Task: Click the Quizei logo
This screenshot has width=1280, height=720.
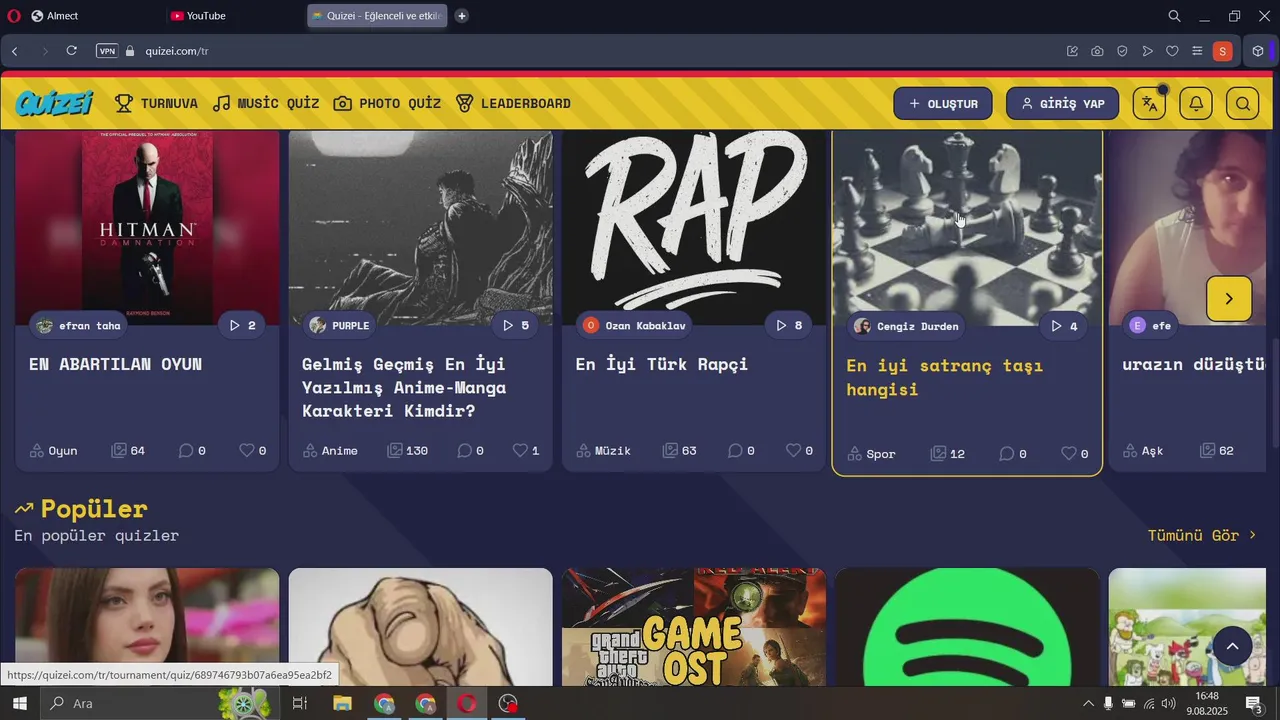Action: click(54, 103)
